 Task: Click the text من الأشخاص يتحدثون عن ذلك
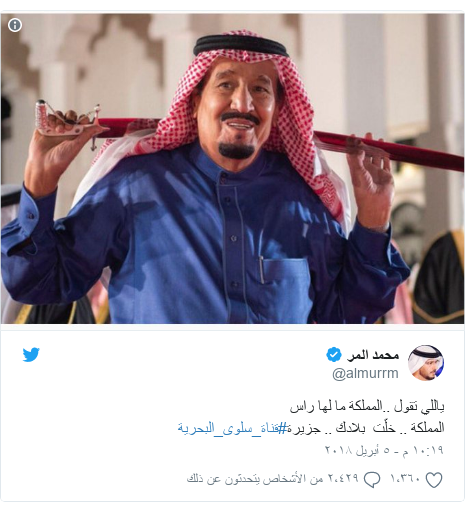coord(255,479)
